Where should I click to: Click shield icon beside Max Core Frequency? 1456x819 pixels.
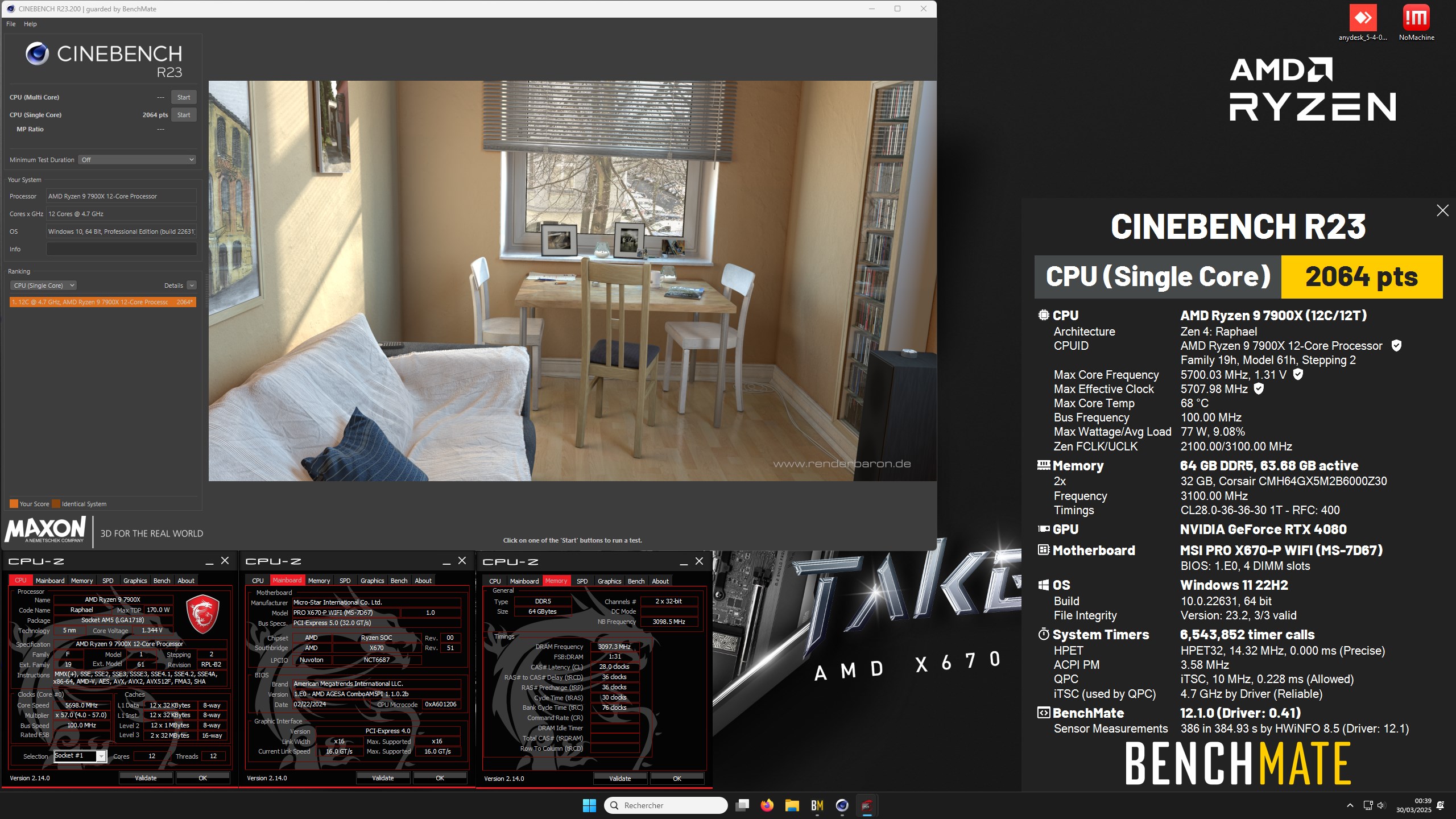[x=1298, y=374]
